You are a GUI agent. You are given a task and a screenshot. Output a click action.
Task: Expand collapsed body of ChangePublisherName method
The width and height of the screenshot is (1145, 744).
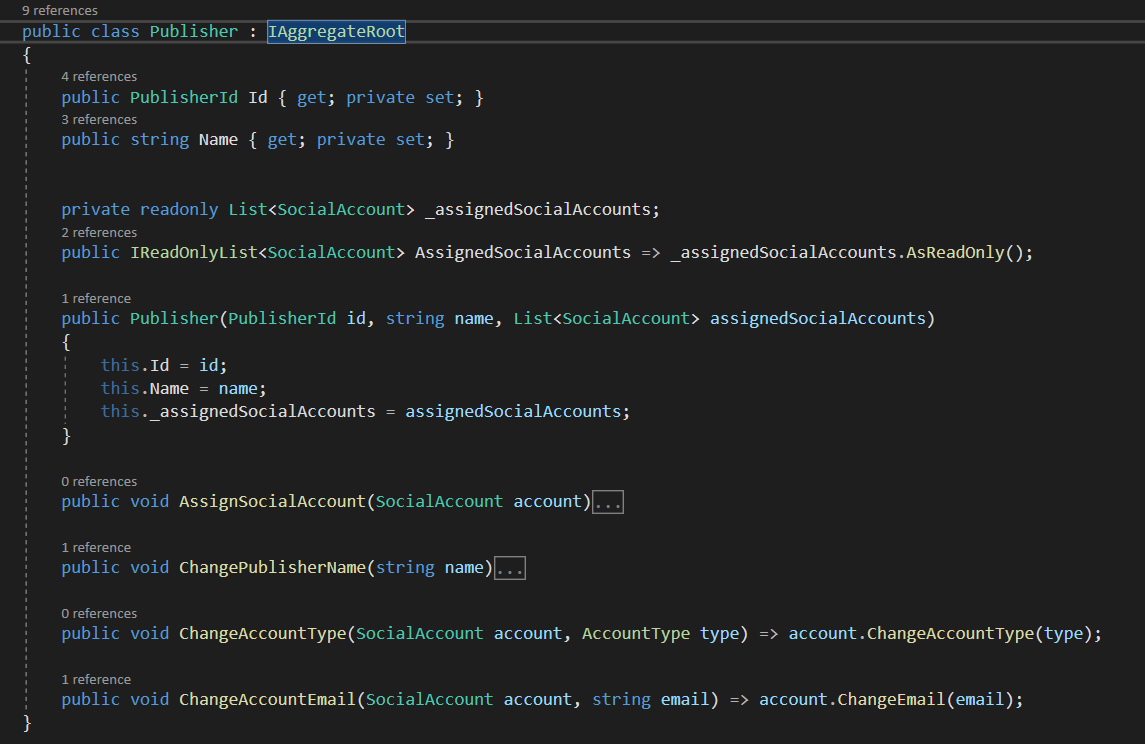point(510,568)
